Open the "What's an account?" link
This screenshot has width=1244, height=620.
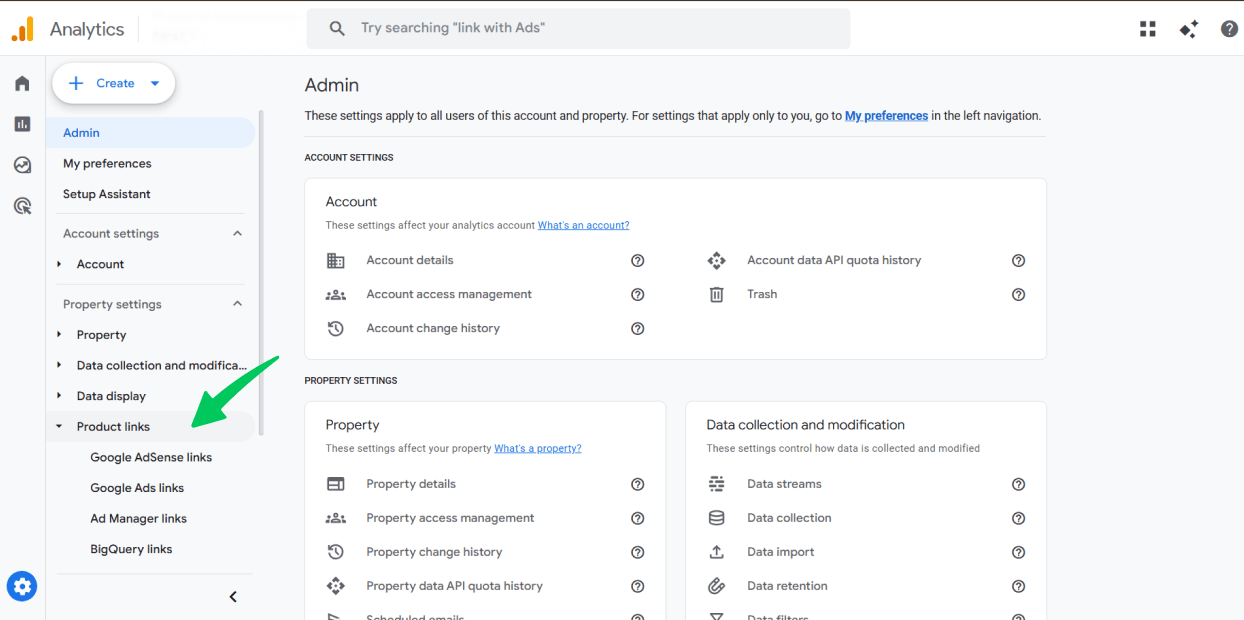coord(584,226)
